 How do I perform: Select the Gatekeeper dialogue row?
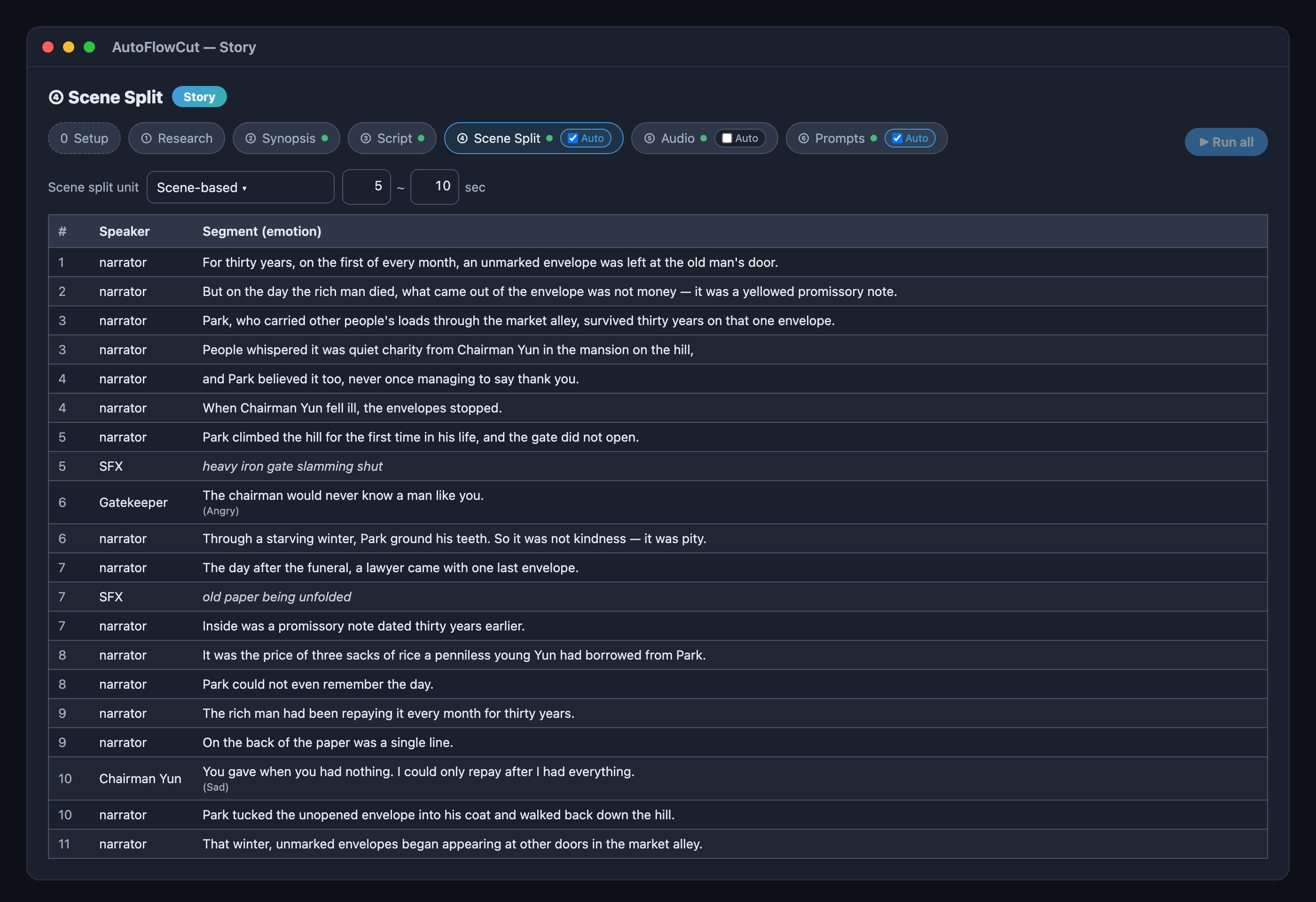658,502
